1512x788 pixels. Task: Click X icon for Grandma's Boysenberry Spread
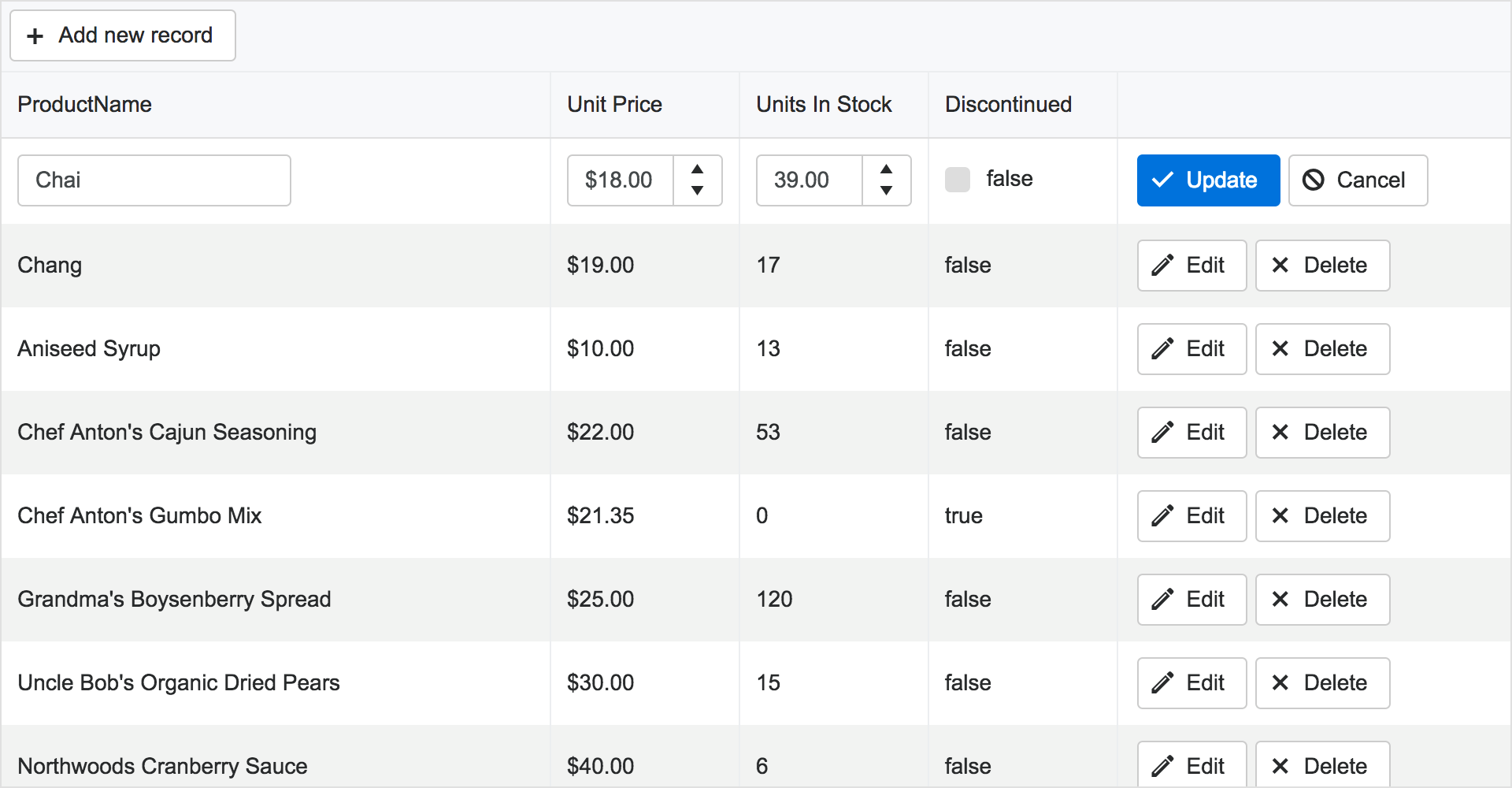tap(1280, 600)
